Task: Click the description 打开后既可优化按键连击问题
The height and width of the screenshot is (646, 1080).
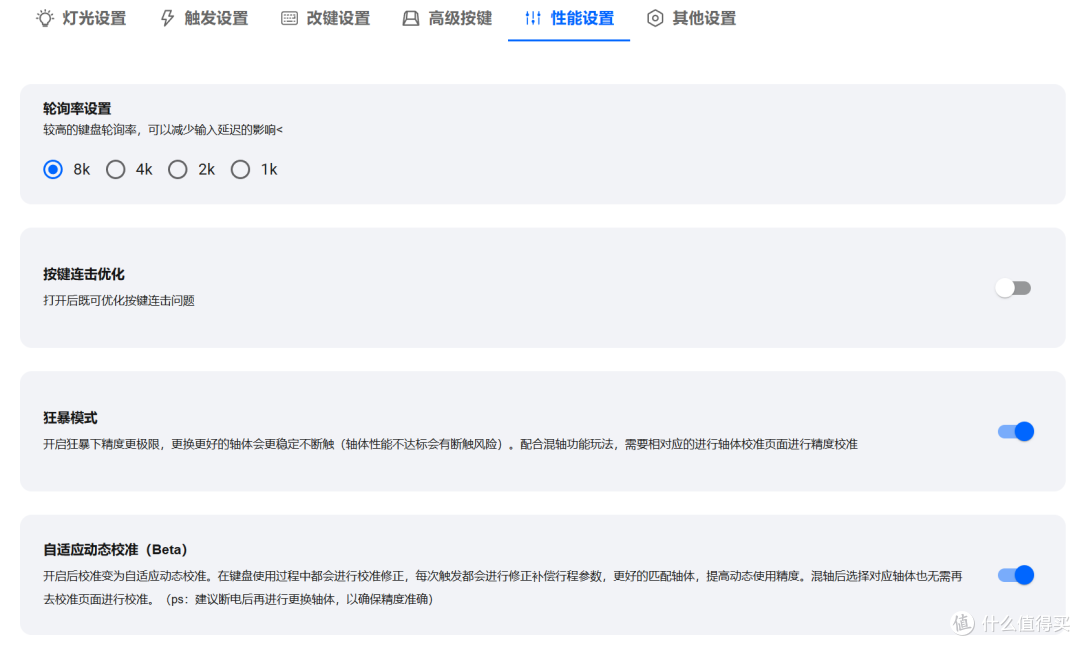Action: click(x=119, y=300)
